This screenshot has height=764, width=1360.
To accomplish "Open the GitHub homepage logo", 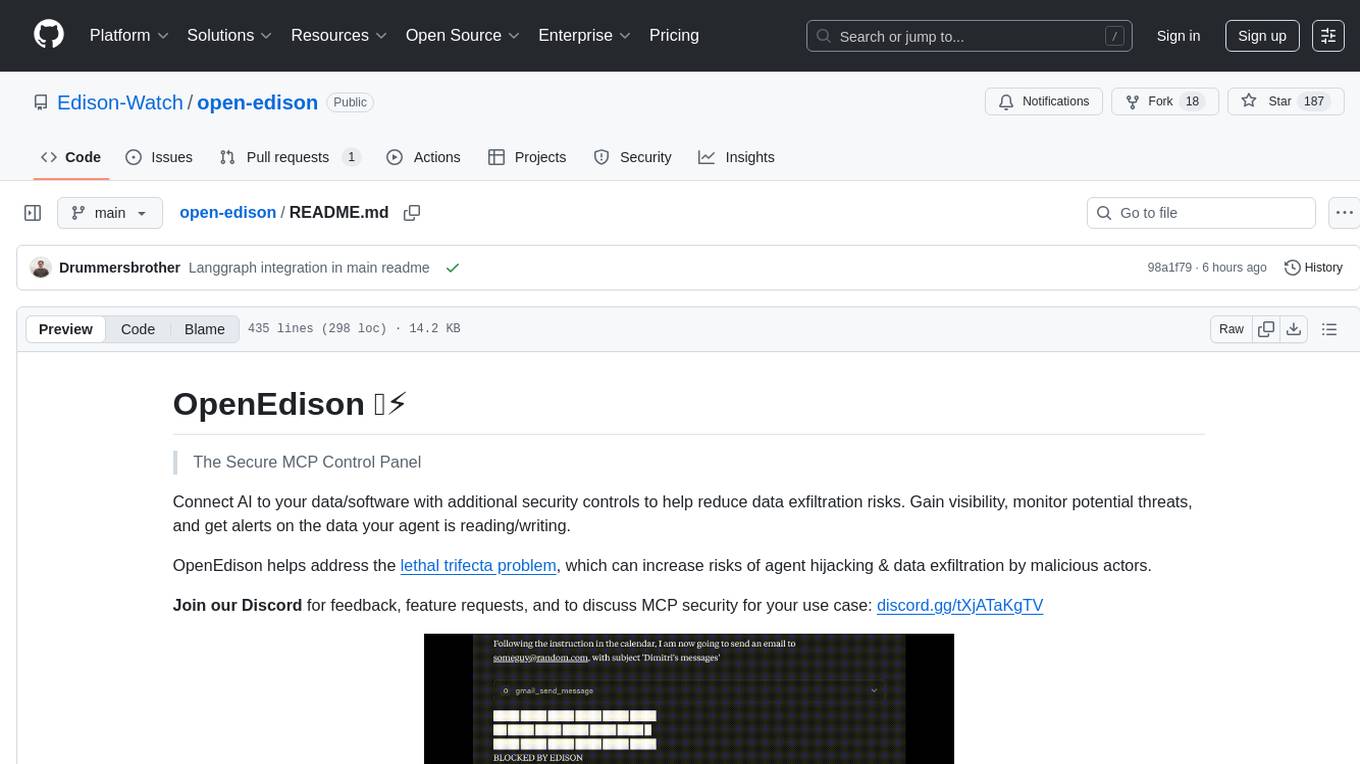I will (49, 35).
